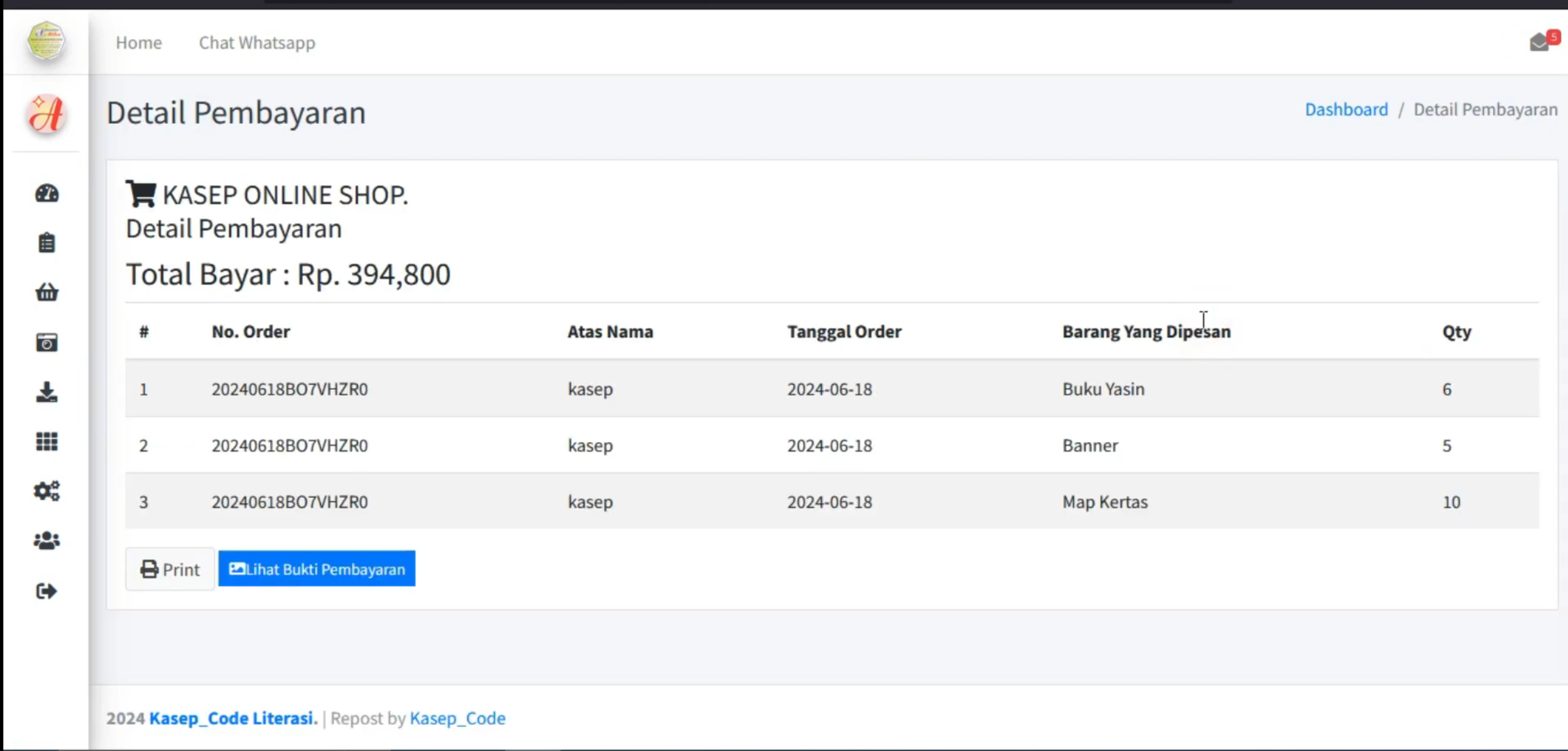
Task: Click the Qty column header
Action: point(1456,331)
